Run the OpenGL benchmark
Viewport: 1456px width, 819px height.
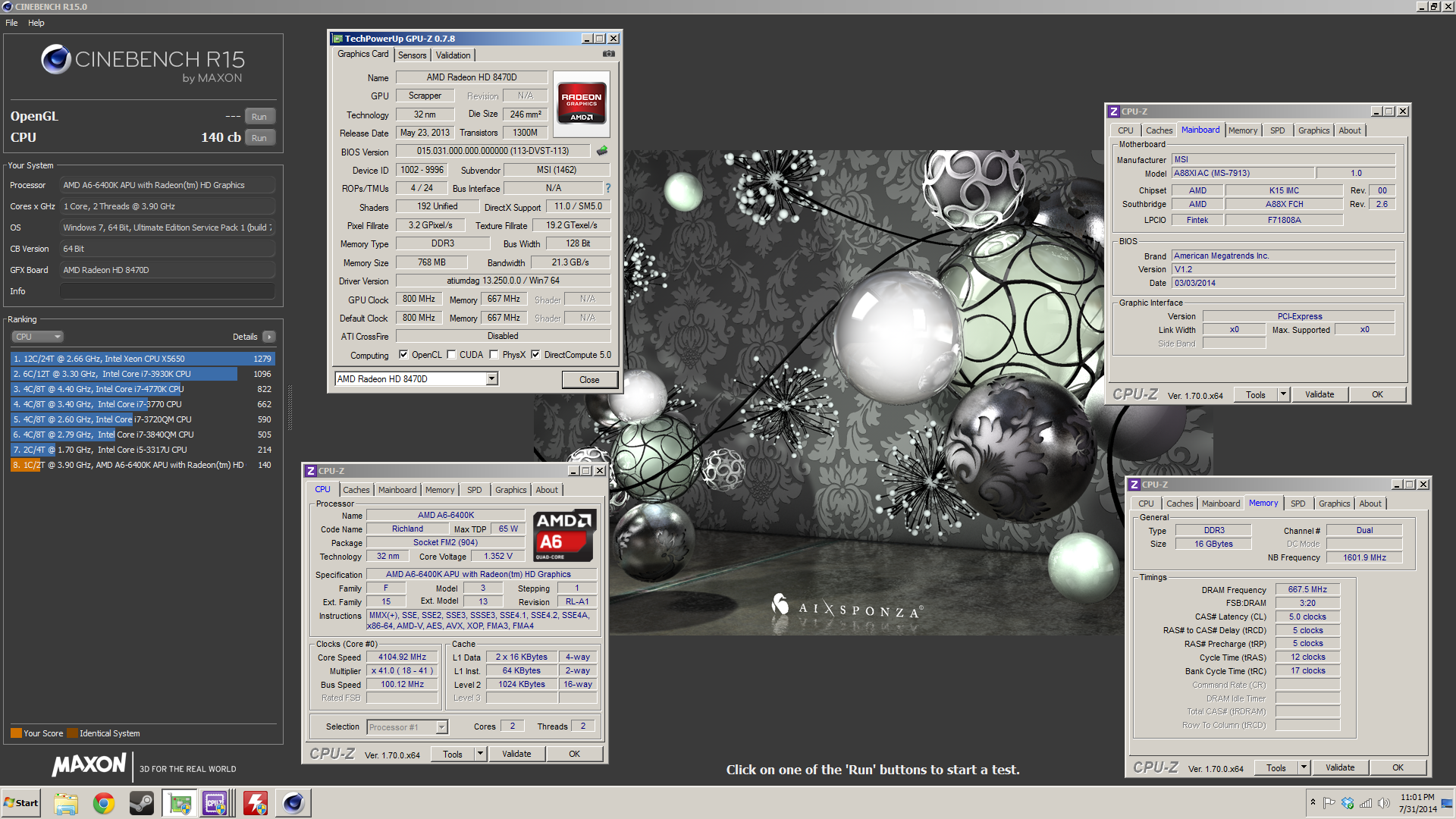click(259, 117)
